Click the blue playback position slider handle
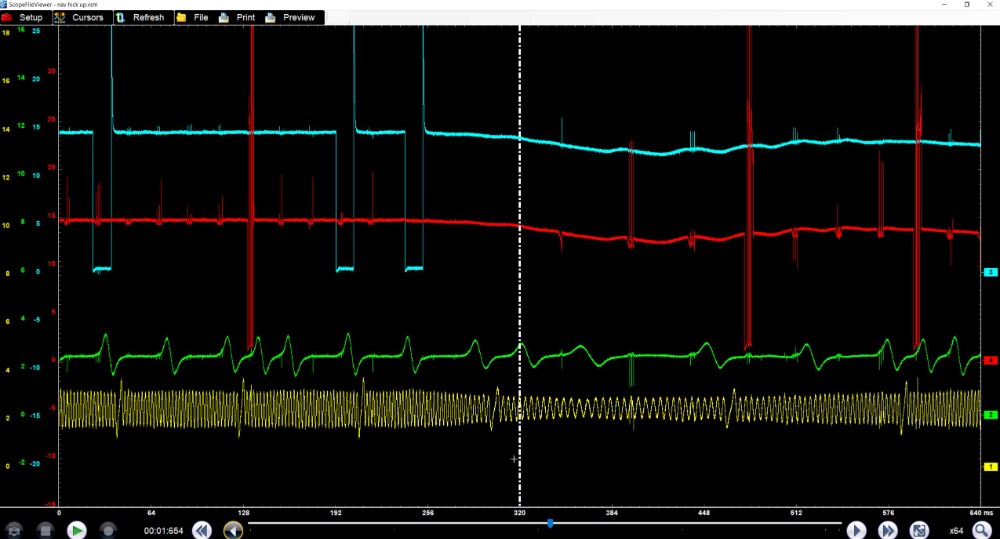Screen dimensions: 1000x539 pos(550,523)
